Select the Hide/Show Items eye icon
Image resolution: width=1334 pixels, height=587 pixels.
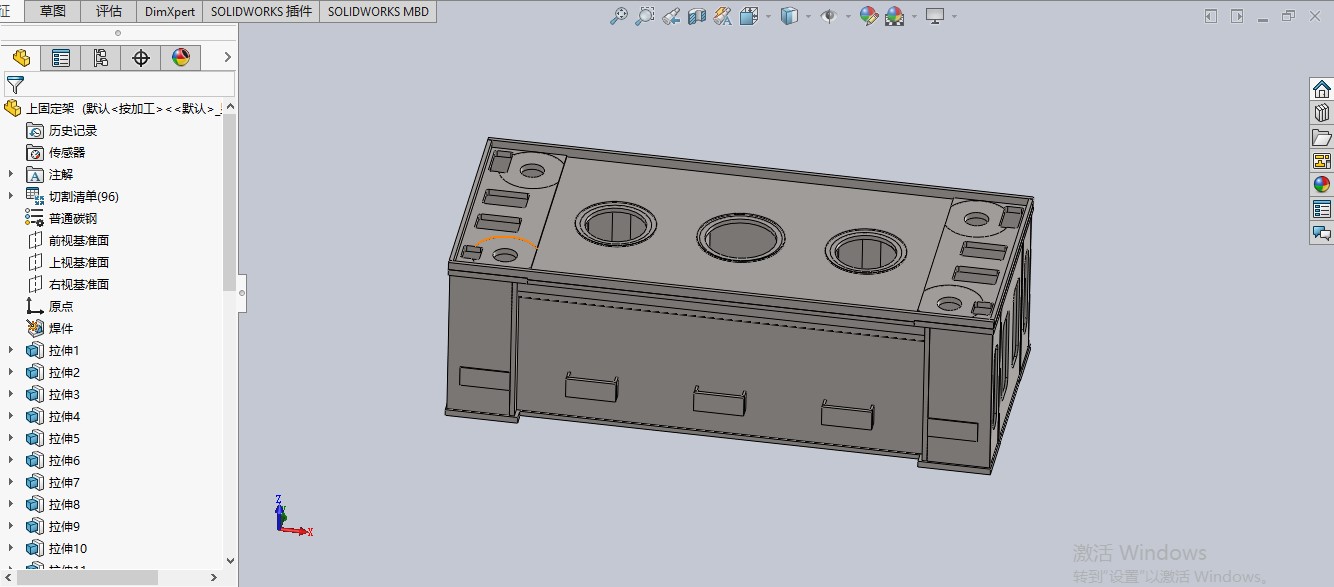pyautogui.click(x=828, y=15)
